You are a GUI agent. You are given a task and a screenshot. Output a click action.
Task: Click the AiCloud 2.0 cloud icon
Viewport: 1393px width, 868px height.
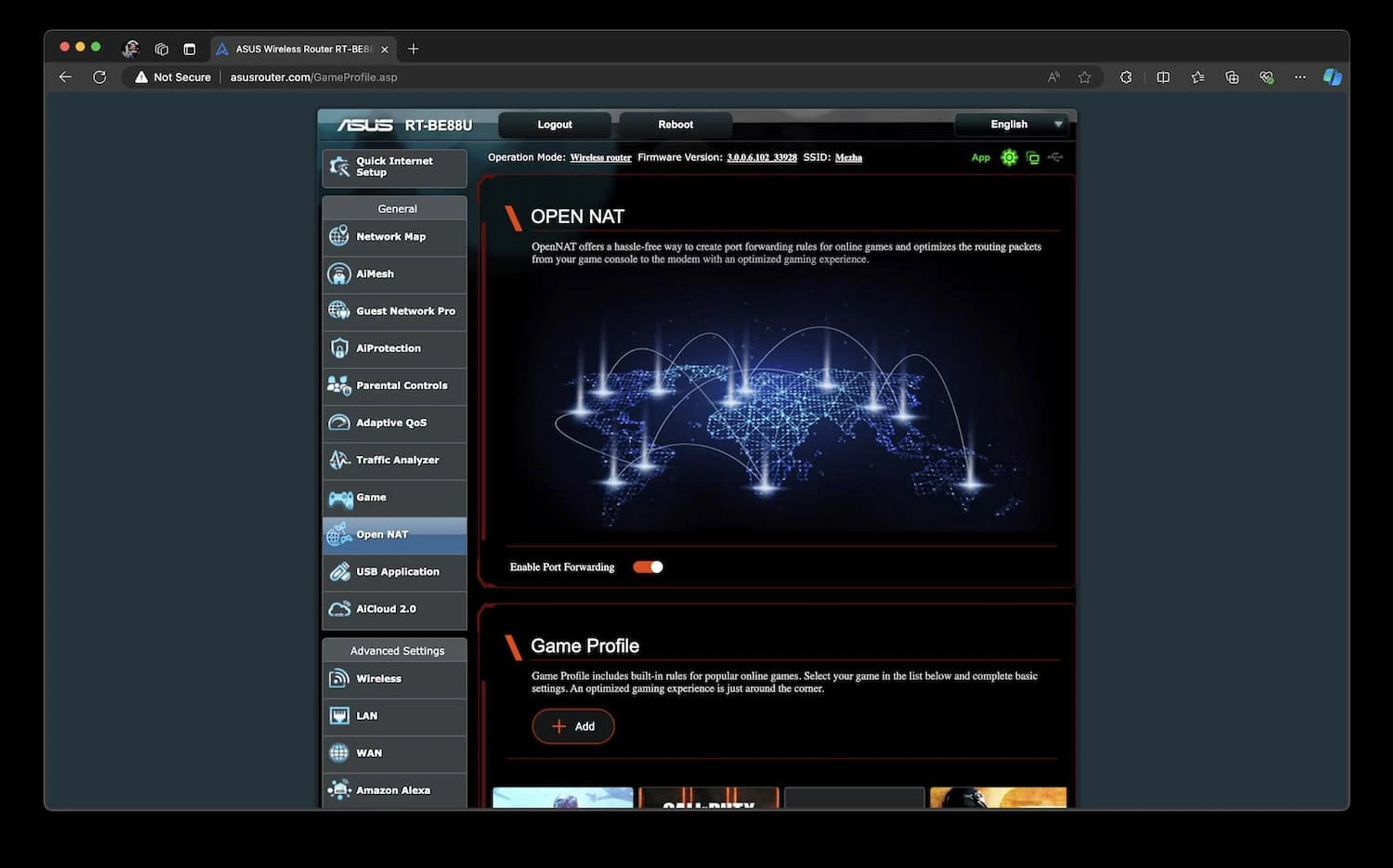coord(339,609)
